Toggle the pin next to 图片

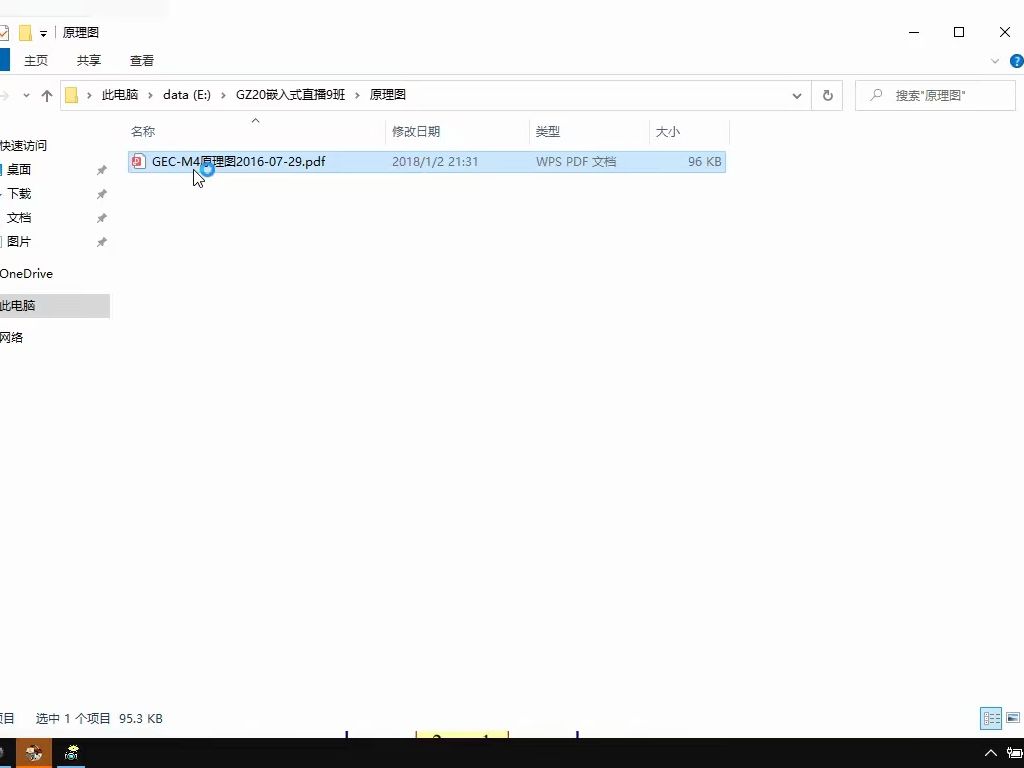tap(101, 241)
